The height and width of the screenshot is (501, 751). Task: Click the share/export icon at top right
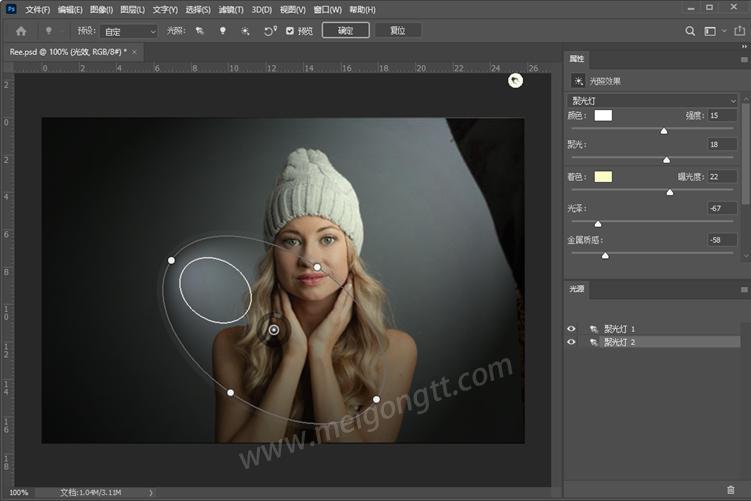click(740, 31)
